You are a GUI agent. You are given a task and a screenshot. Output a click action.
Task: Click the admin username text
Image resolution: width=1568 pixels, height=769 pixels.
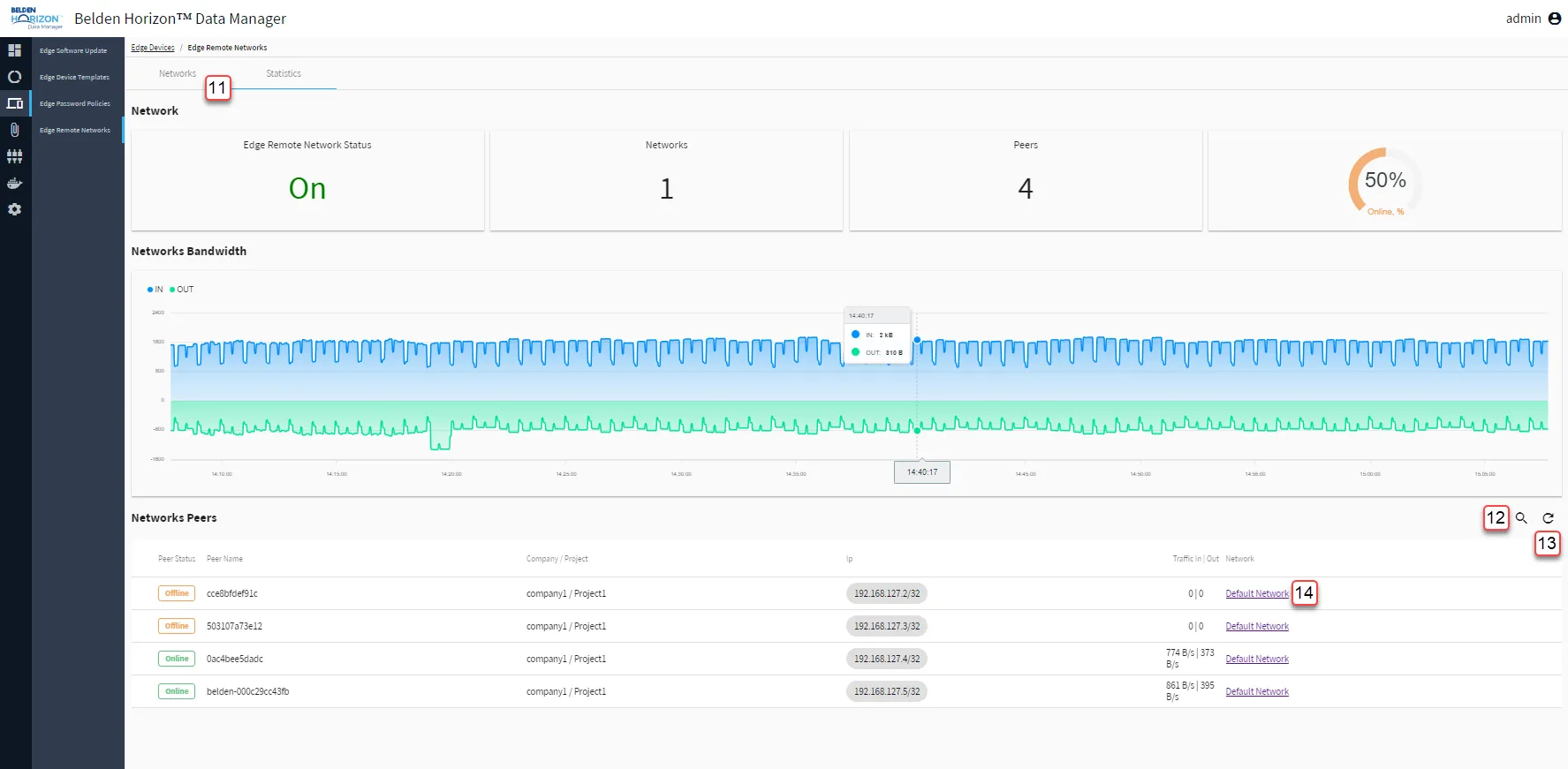1523,19
